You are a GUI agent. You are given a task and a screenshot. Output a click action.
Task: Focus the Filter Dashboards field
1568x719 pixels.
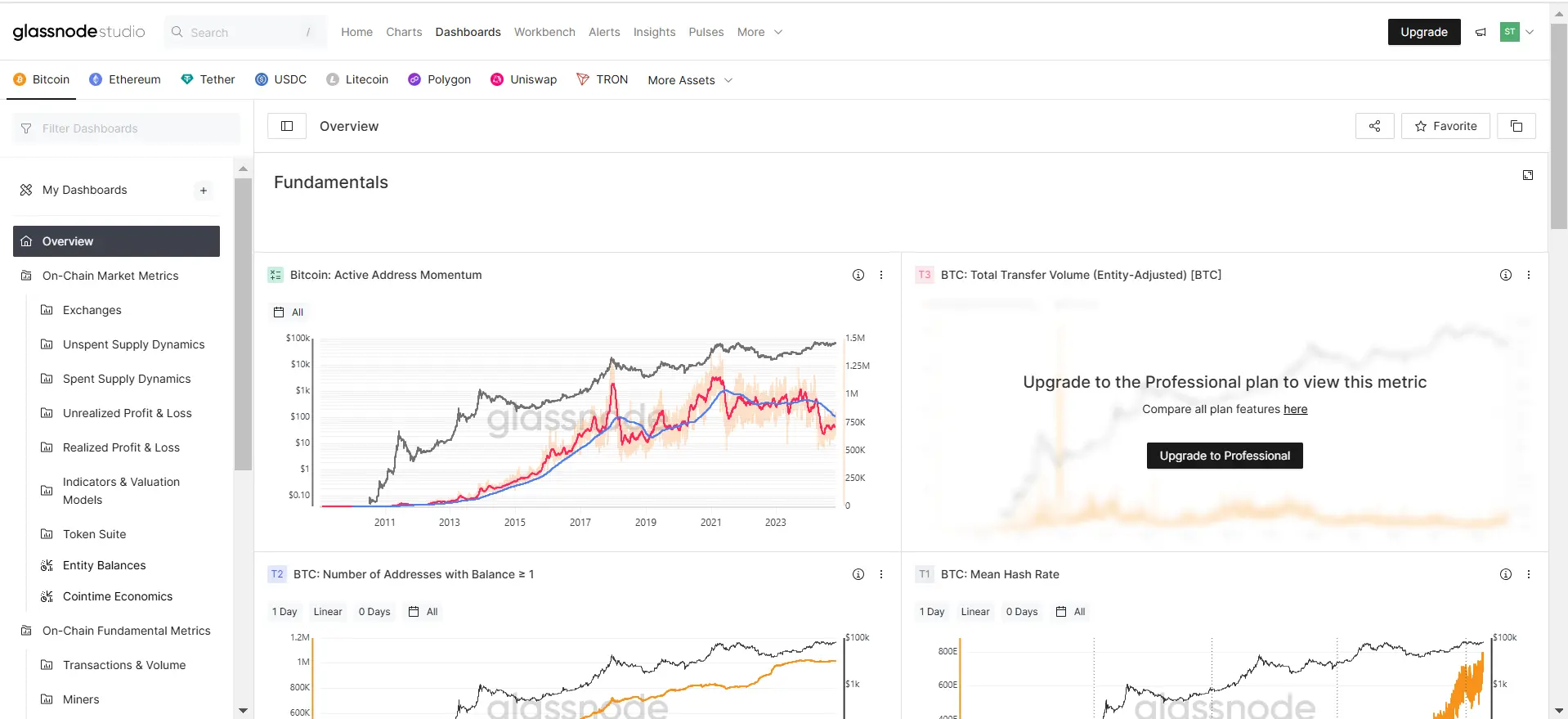pos(127,128)
